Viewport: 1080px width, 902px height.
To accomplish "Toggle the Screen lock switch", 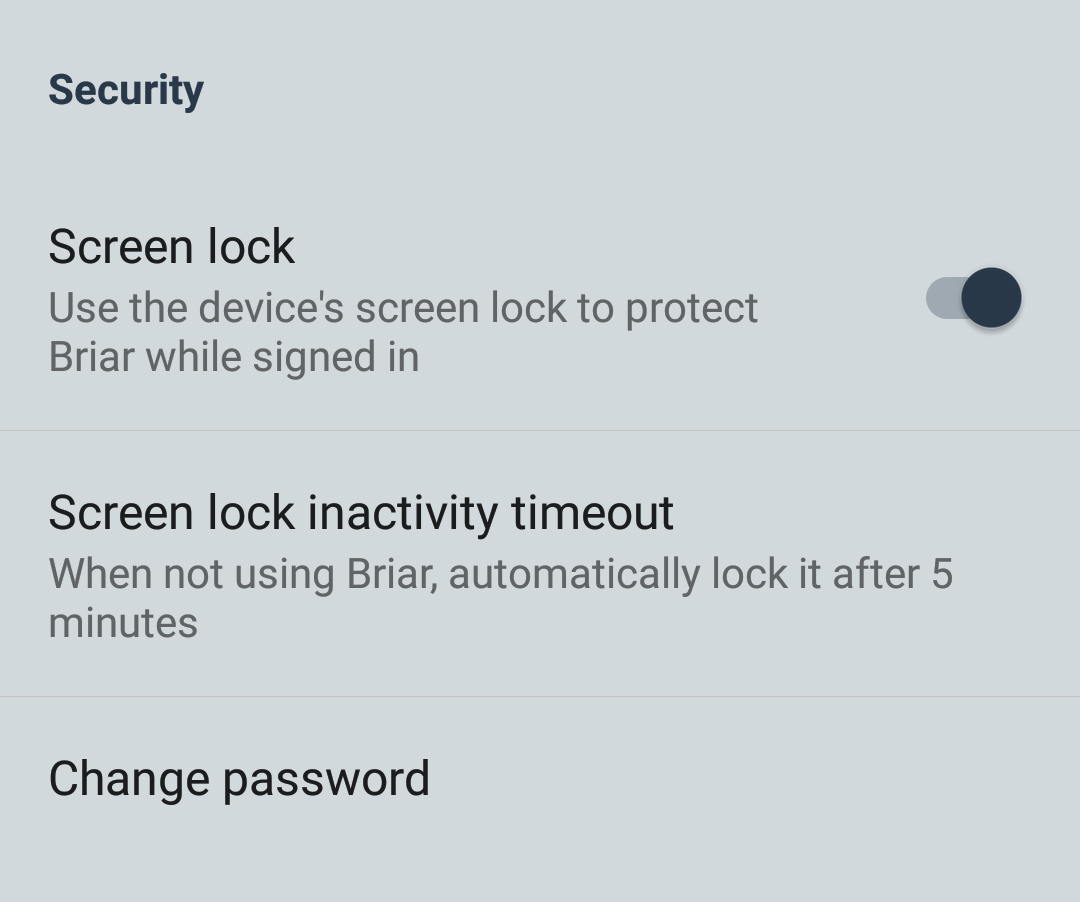I will pos(973,298).
